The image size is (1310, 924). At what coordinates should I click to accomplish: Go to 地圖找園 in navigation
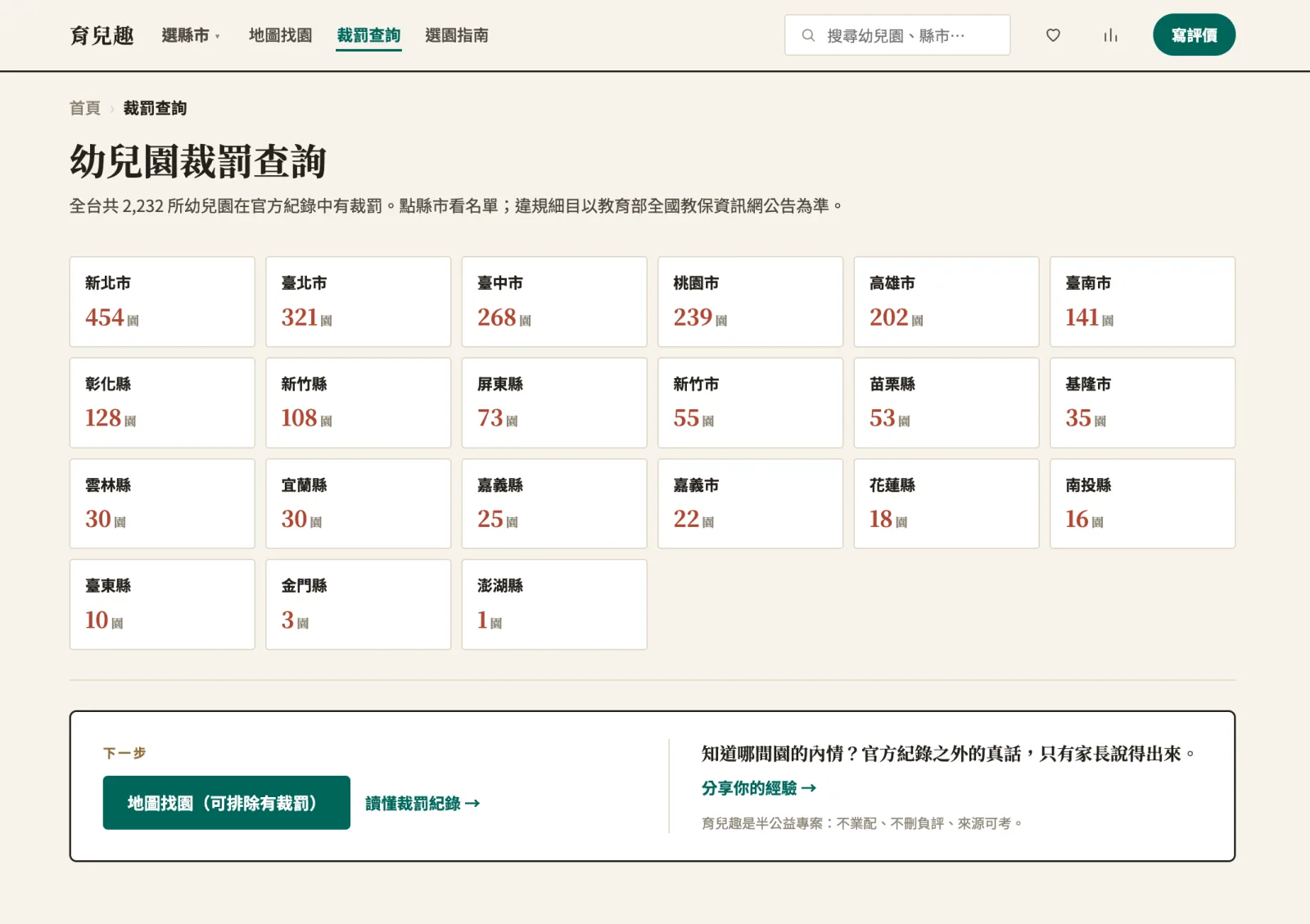click(281, 35)
